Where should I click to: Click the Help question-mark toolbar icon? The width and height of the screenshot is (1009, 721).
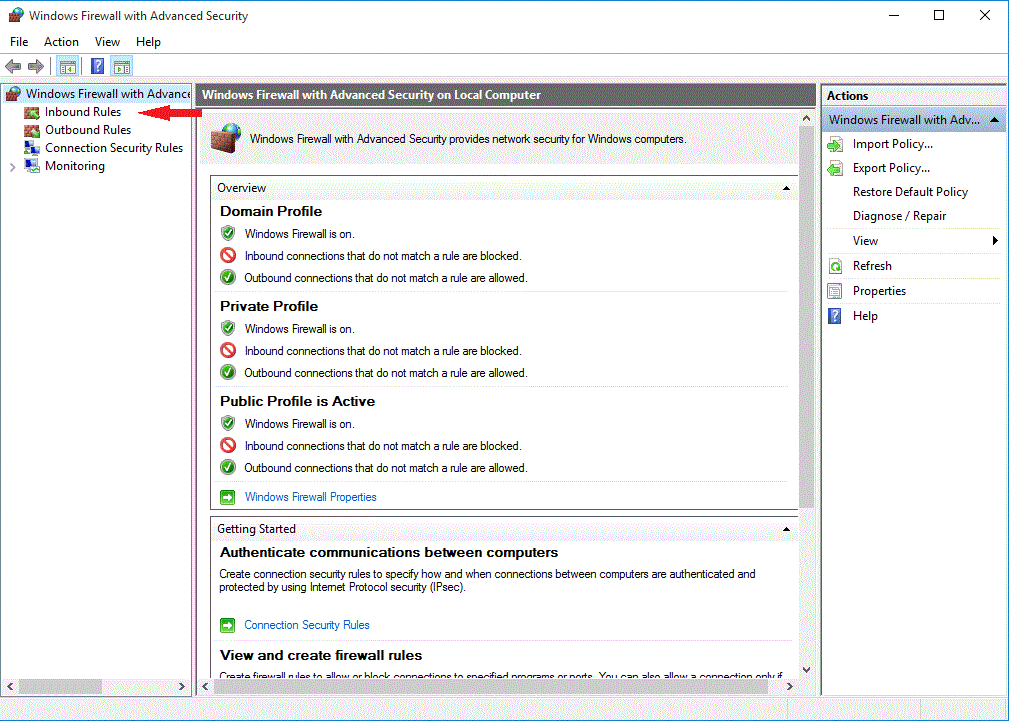pyautogui.click(x=96, y=66)
